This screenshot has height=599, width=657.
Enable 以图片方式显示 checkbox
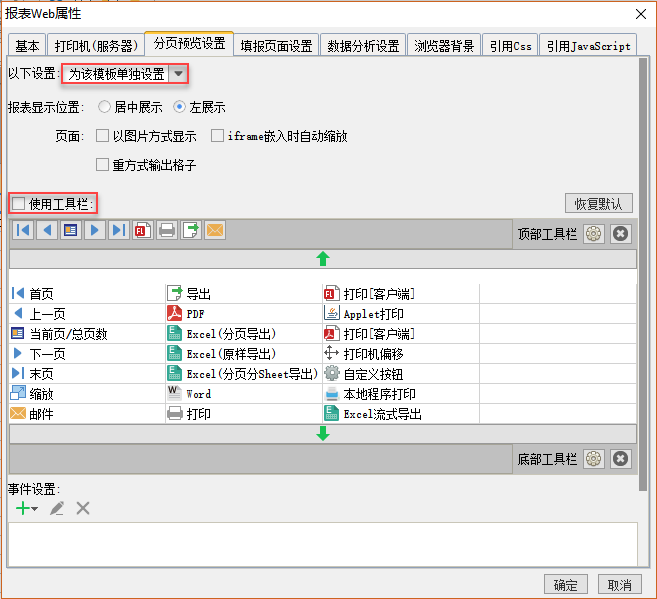(102, 136)
